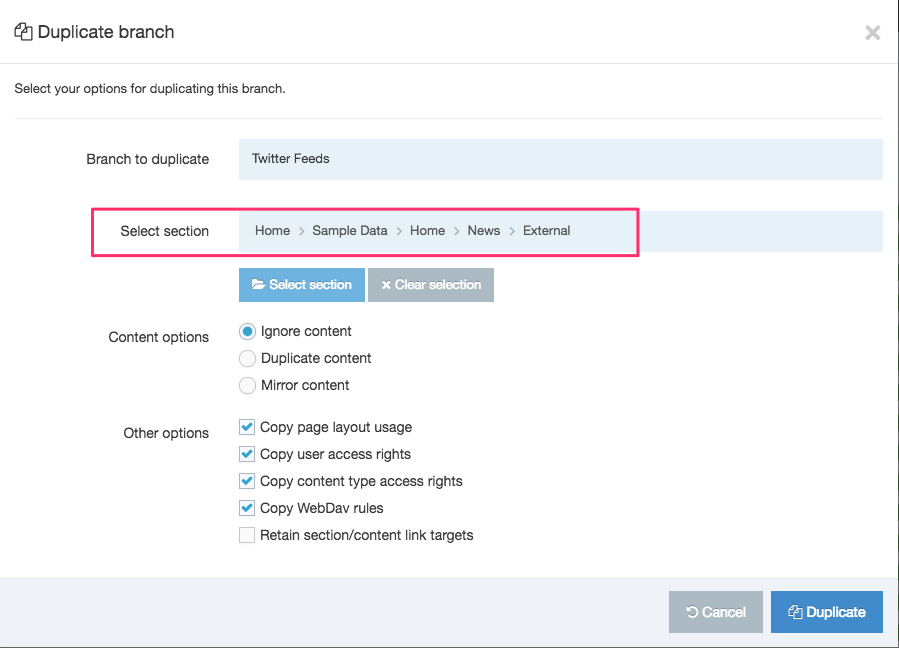This screenshot has height=648, width=899.
Task: Click the second Home breadcrumb item
Action: [427, 231]
